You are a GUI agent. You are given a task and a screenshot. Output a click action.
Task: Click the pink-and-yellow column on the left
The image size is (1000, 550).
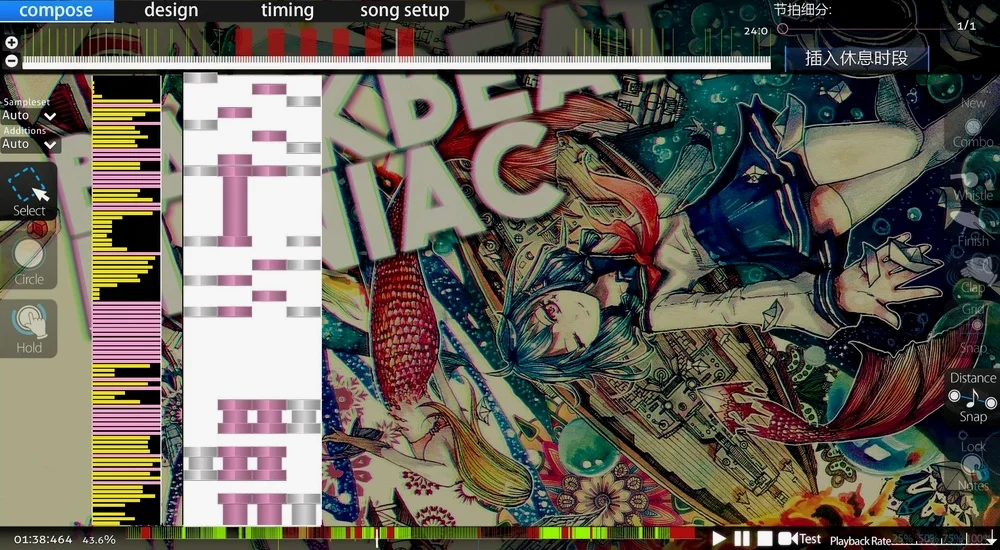coord(126,300)
